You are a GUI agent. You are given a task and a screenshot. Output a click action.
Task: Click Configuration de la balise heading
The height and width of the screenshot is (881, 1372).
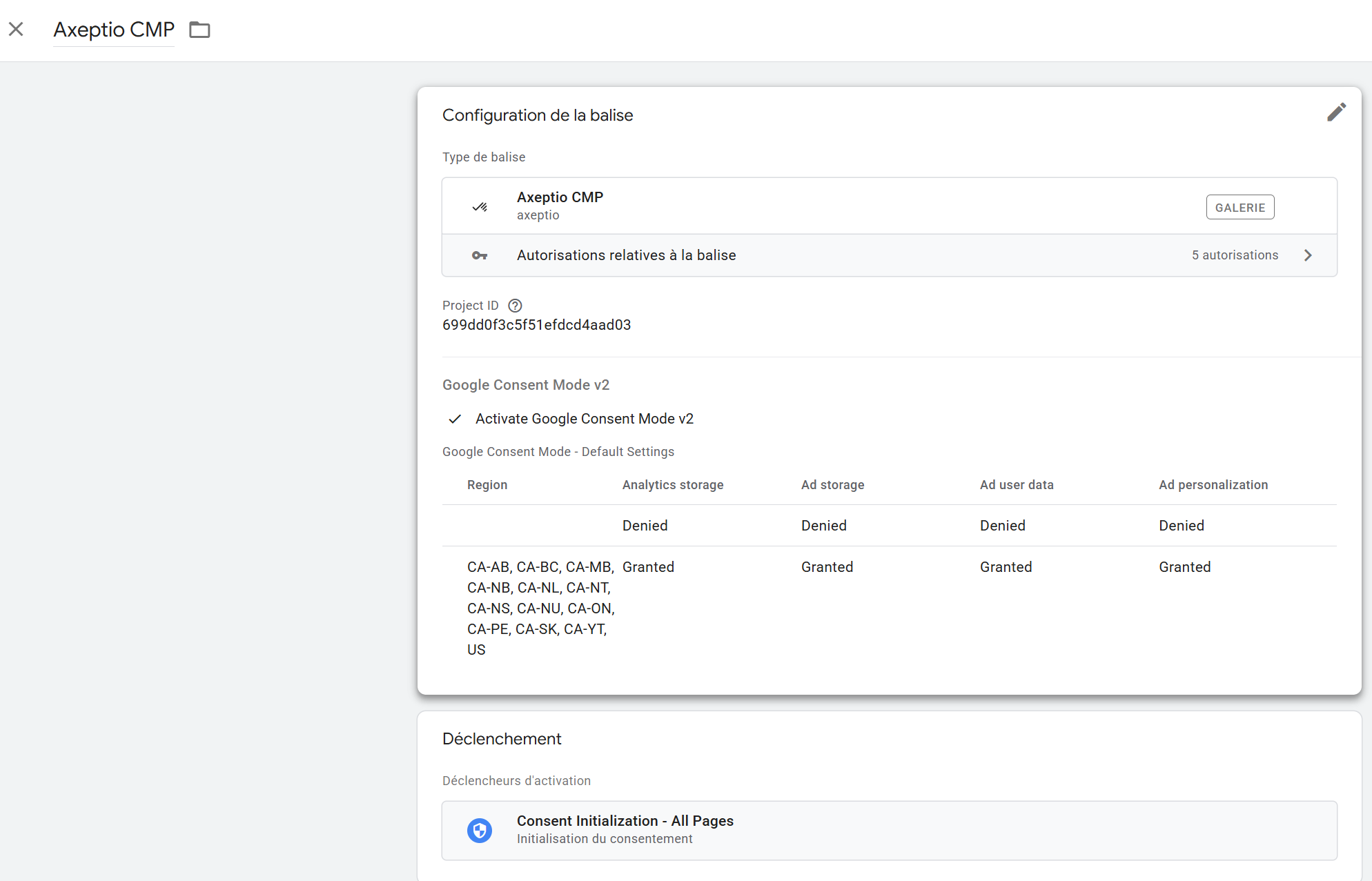pyautogui.click(x=538, y=115)
